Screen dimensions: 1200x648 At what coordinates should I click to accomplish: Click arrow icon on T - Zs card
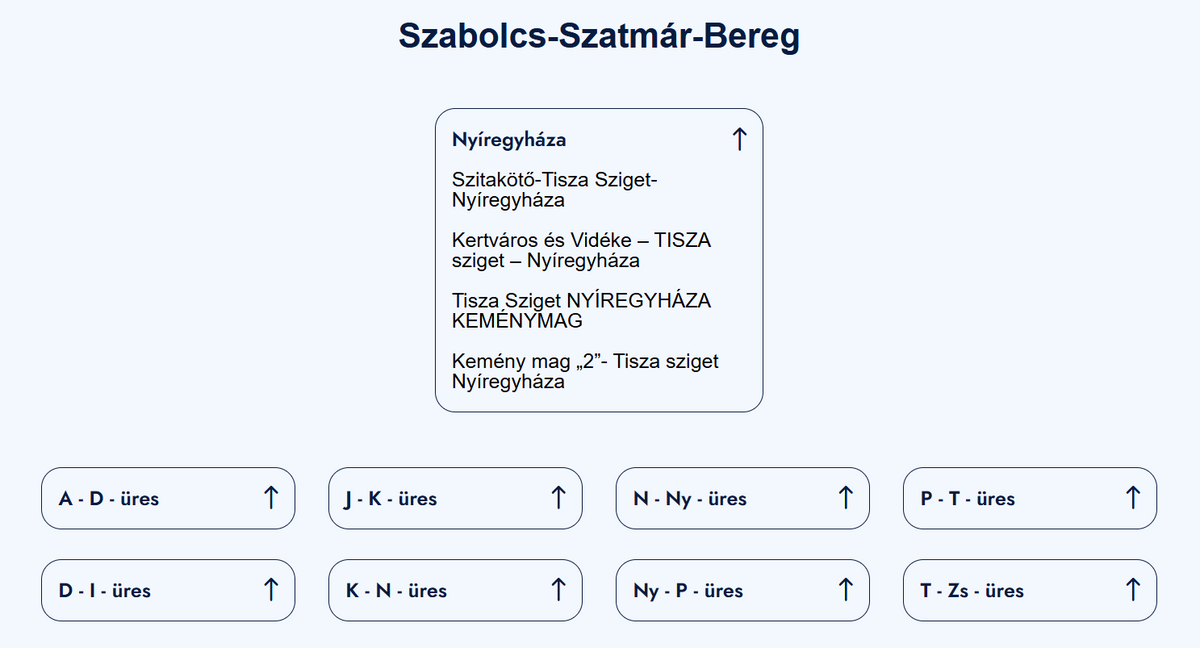point(1133,589)
